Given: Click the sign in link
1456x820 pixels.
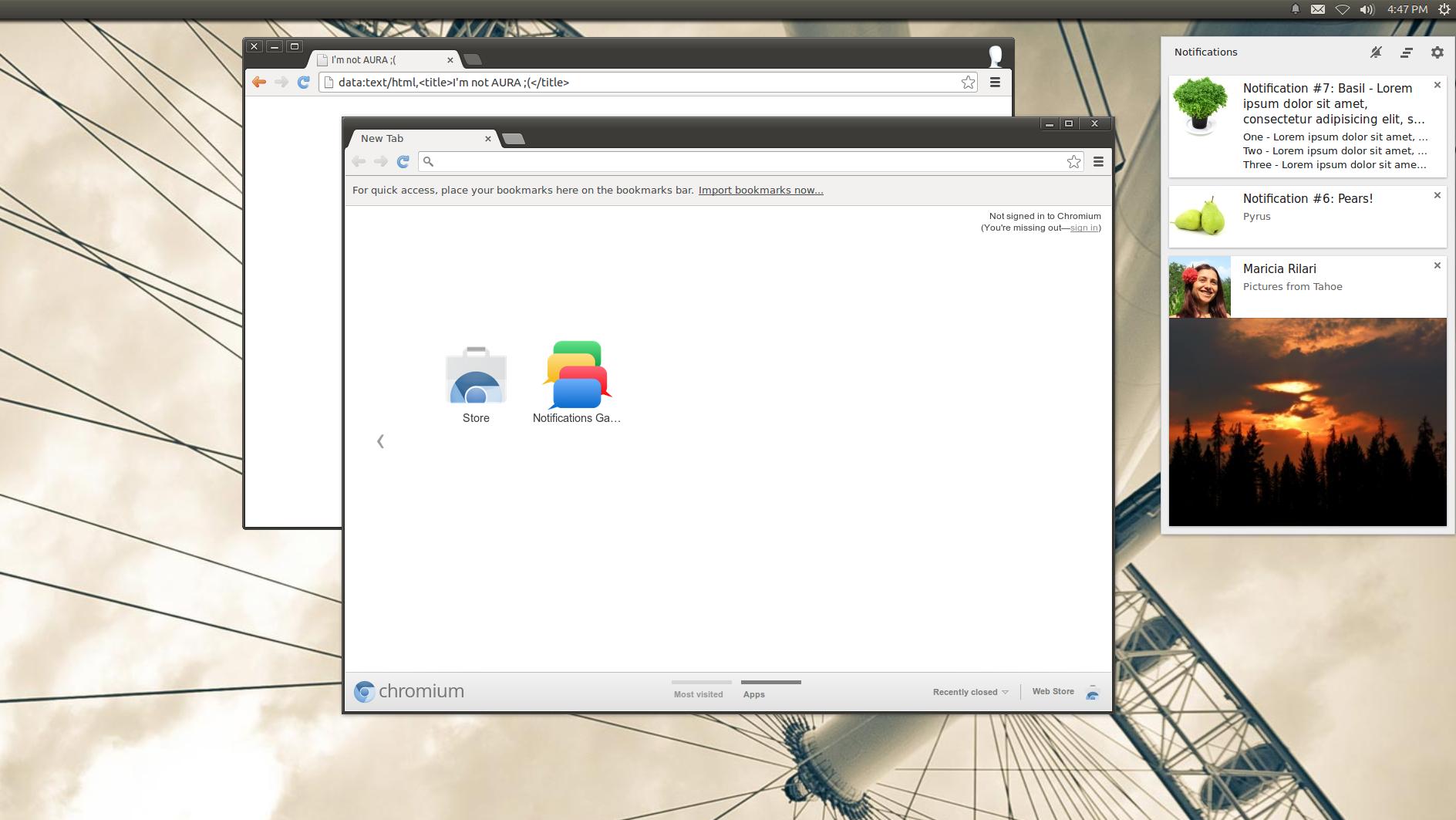Looking at the screenshot, I should (1084, 228).
